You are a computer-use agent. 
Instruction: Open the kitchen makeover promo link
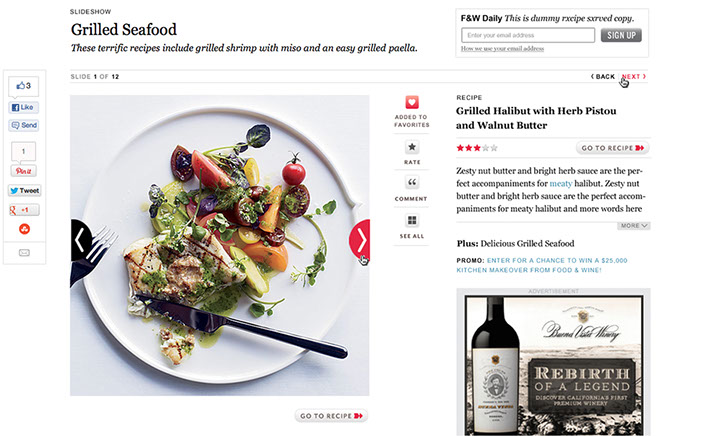point(542,265)
